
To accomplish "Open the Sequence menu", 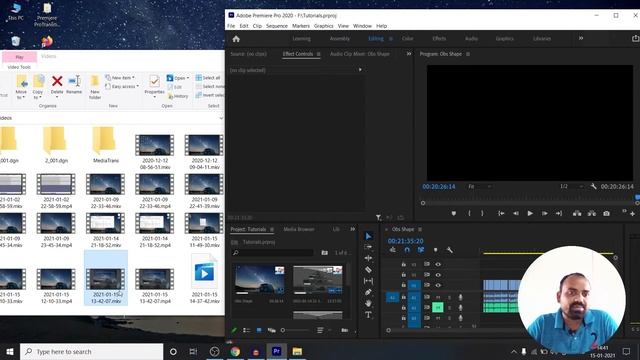I will coord(277,26).
